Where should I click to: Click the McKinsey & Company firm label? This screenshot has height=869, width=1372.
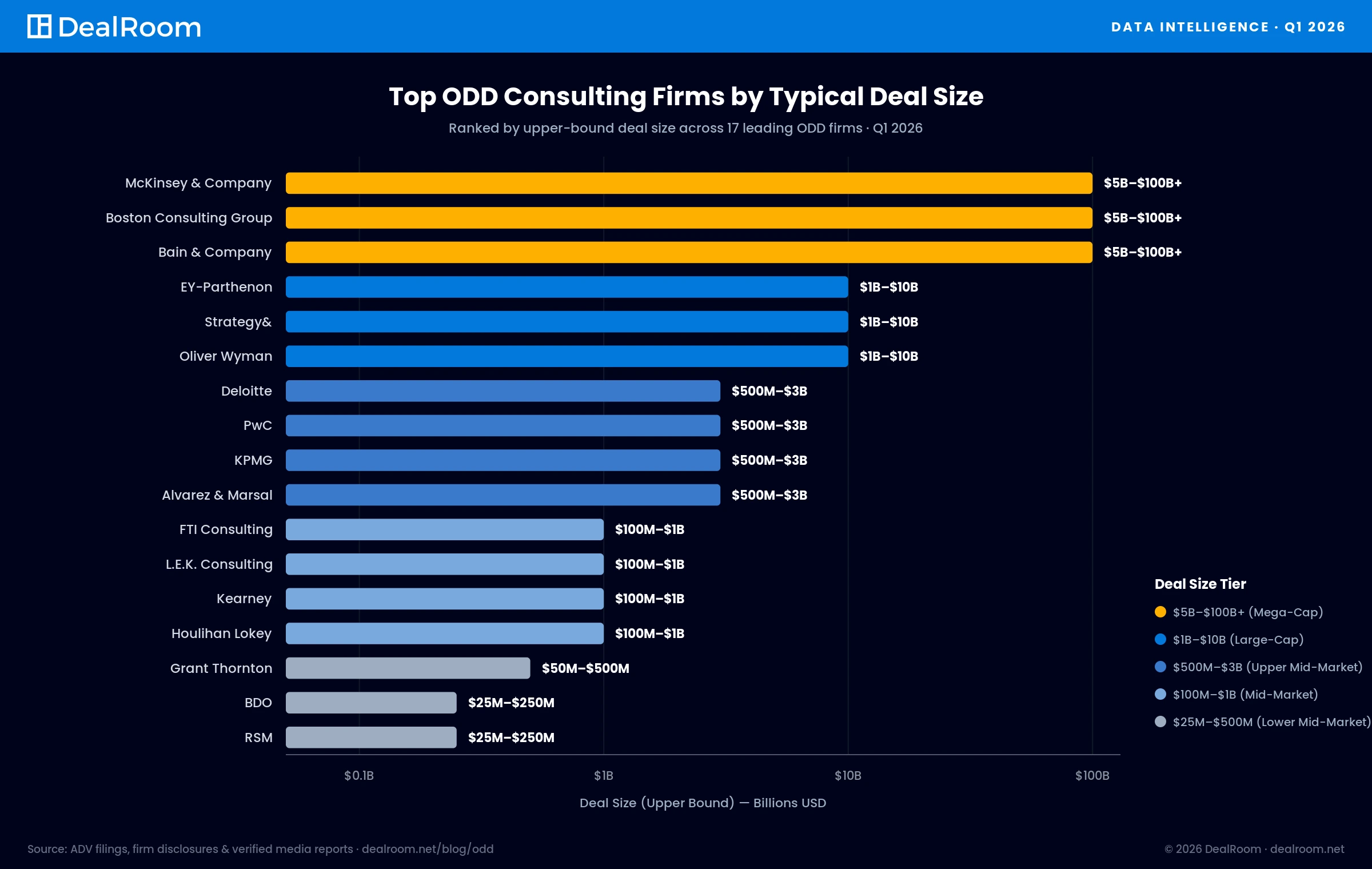[198, 183]
